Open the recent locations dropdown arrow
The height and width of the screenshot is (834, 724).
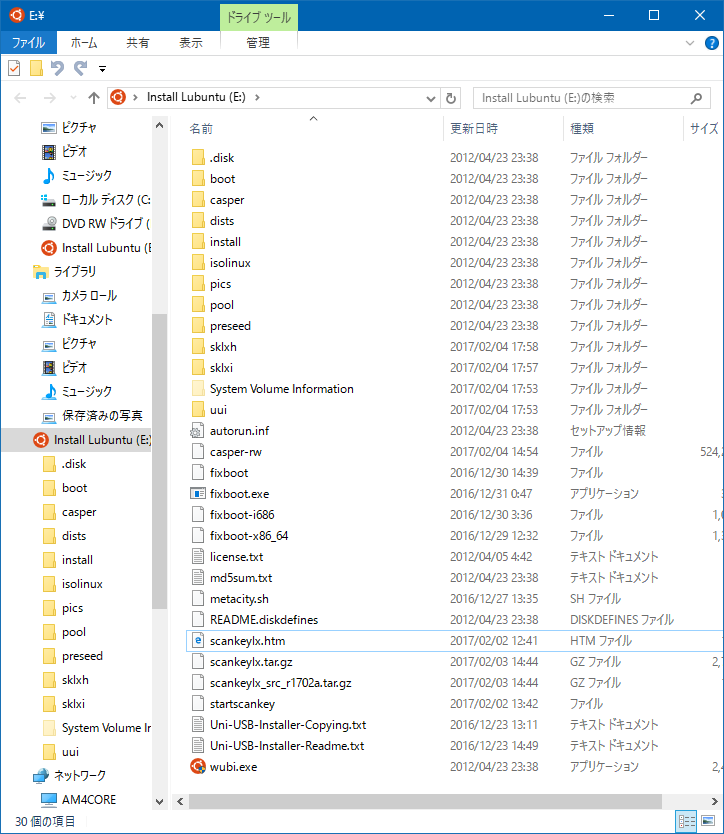(73, 98)
